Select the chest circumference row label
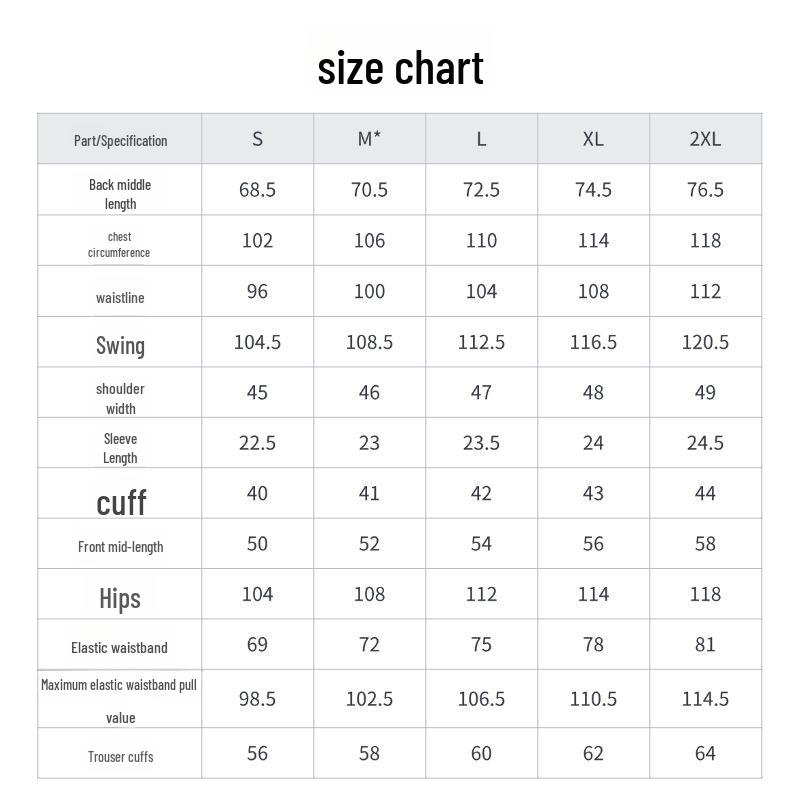This screenshot has width=800, height=800. tap(120, 244)
